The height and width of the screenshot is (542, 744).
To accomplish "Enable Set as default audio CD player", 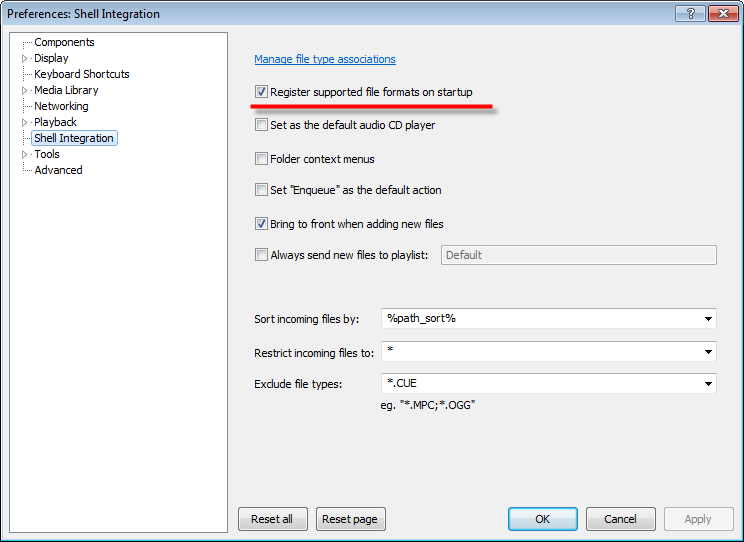I will tap(262, 126).
